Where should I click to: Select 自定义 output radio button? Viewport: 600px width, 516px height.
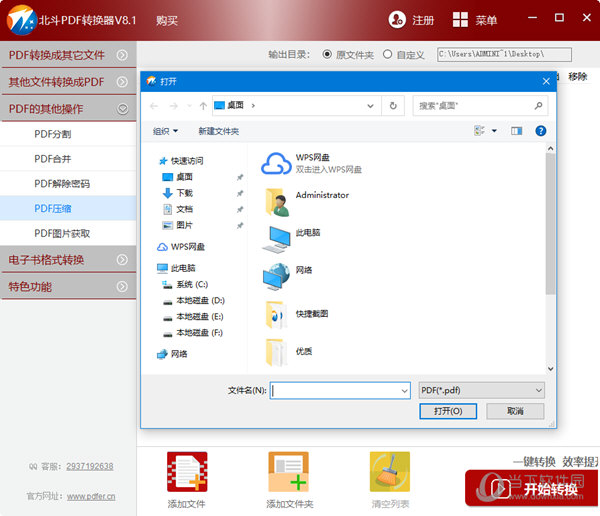(387, 54)
